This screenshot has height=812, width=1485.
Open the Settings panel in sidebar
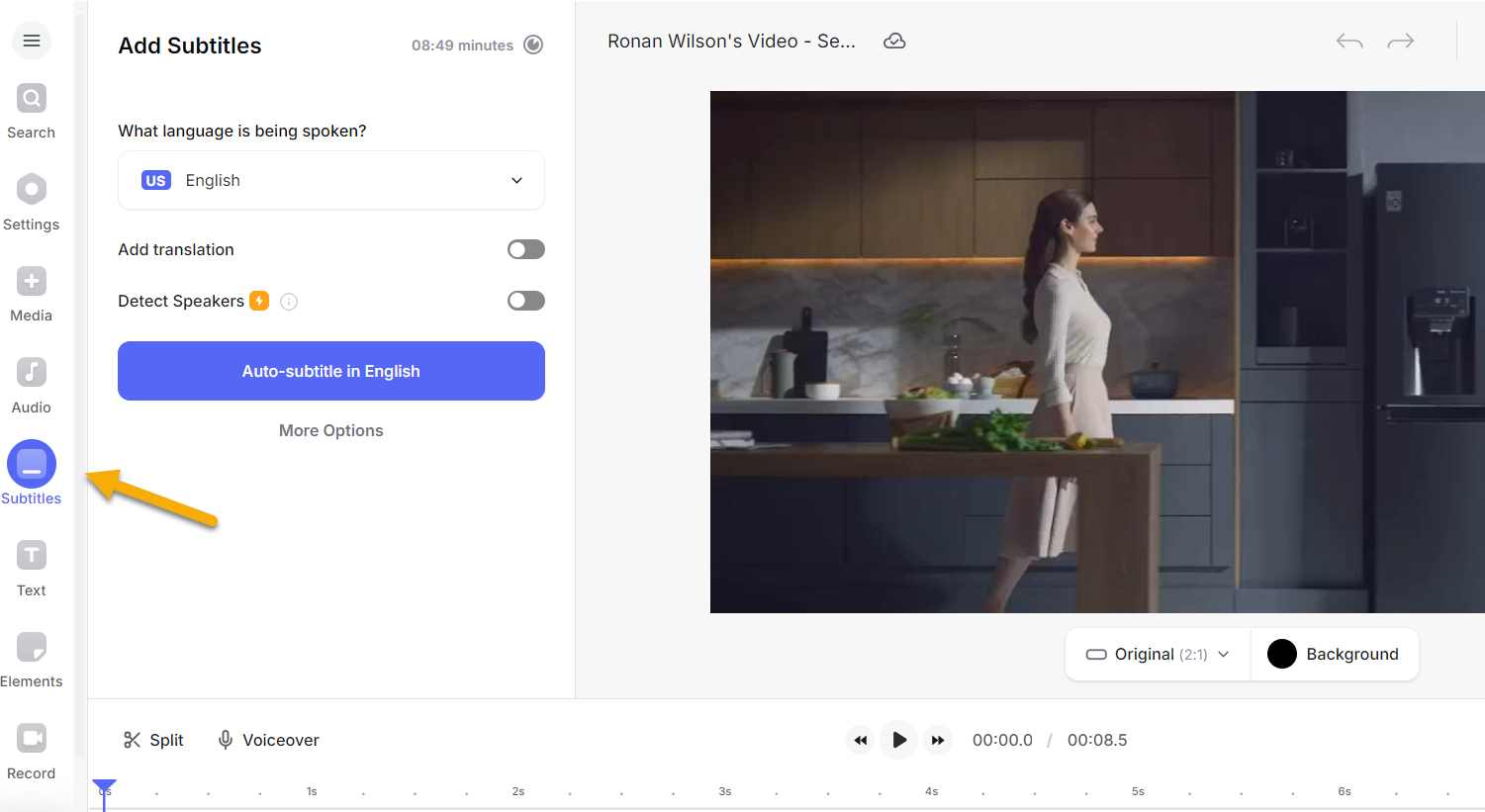coord(32,202)
